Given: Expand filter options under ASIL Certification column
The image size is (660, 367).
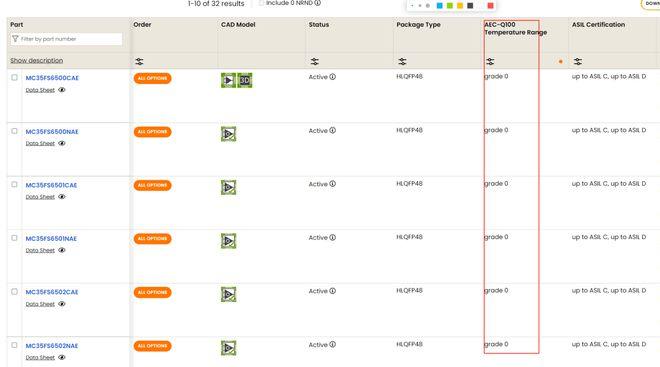Looking at the screenshot, I should click(x=578, y=61).
